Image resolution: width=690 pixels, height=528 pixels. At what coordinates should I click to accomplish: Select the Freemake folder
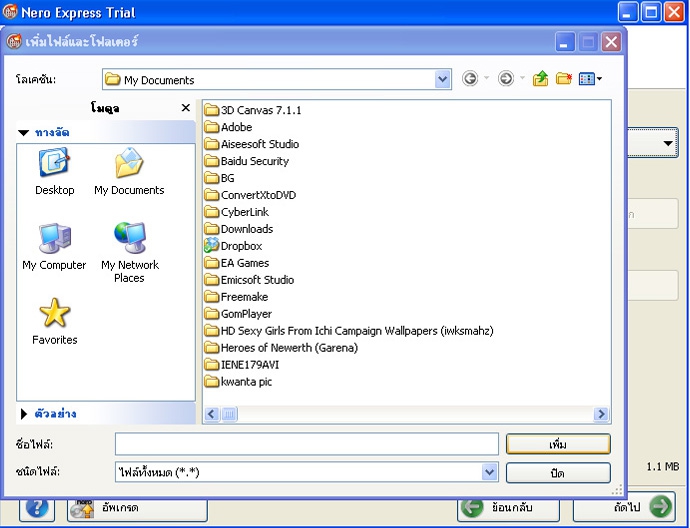click(x=236, y=297)
